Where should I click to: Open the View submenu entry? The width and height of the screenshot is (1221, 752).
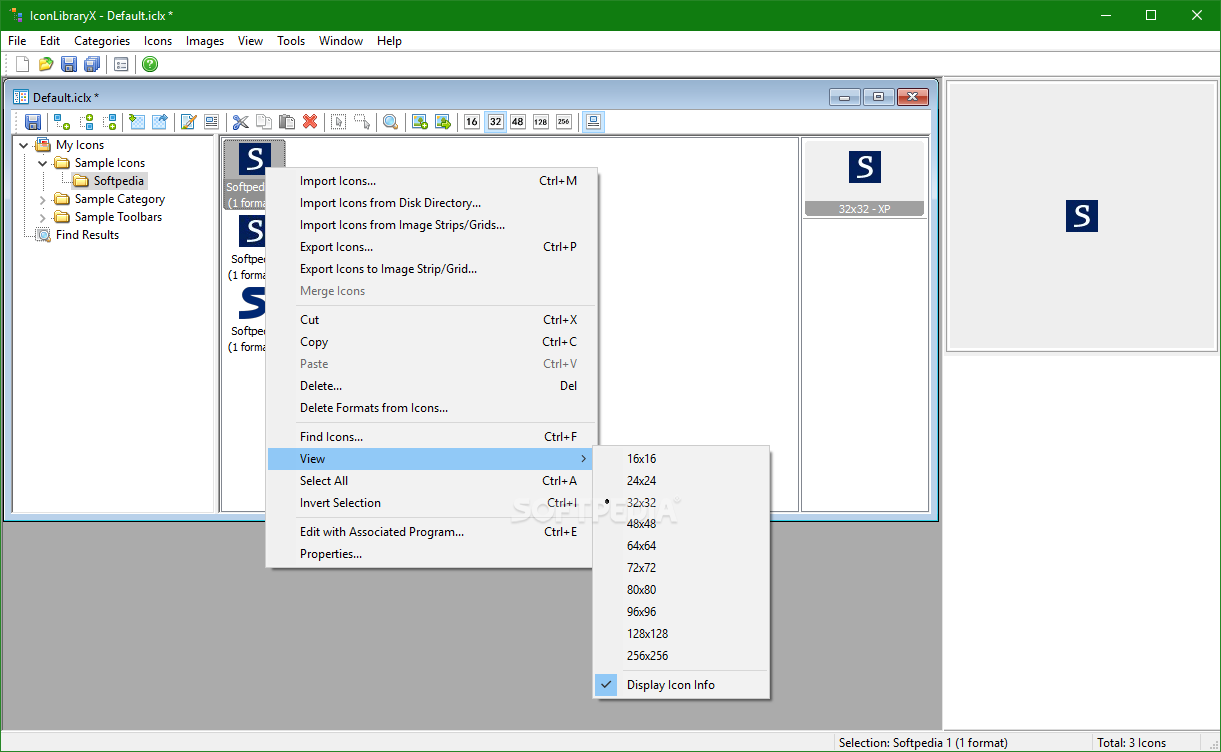[x=431, y=459]
